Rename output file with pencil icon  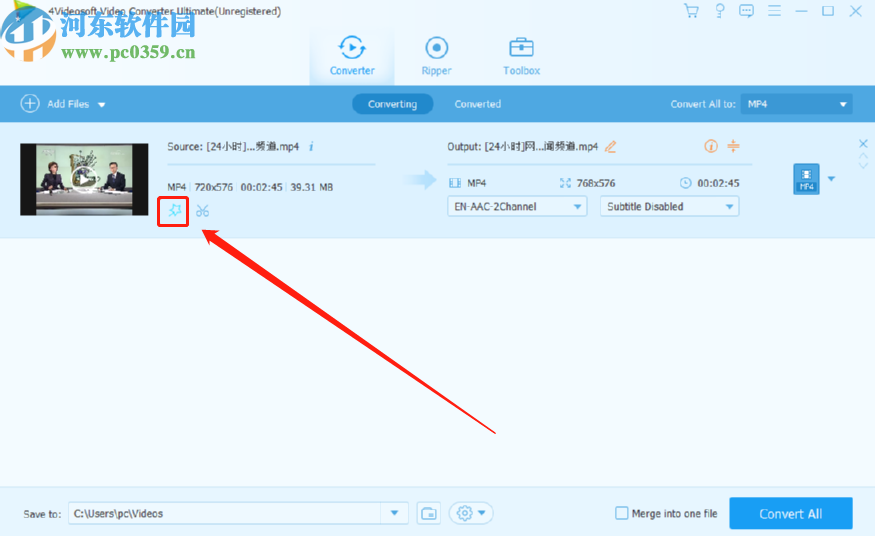pyautogui.click(x=610, y=147)
